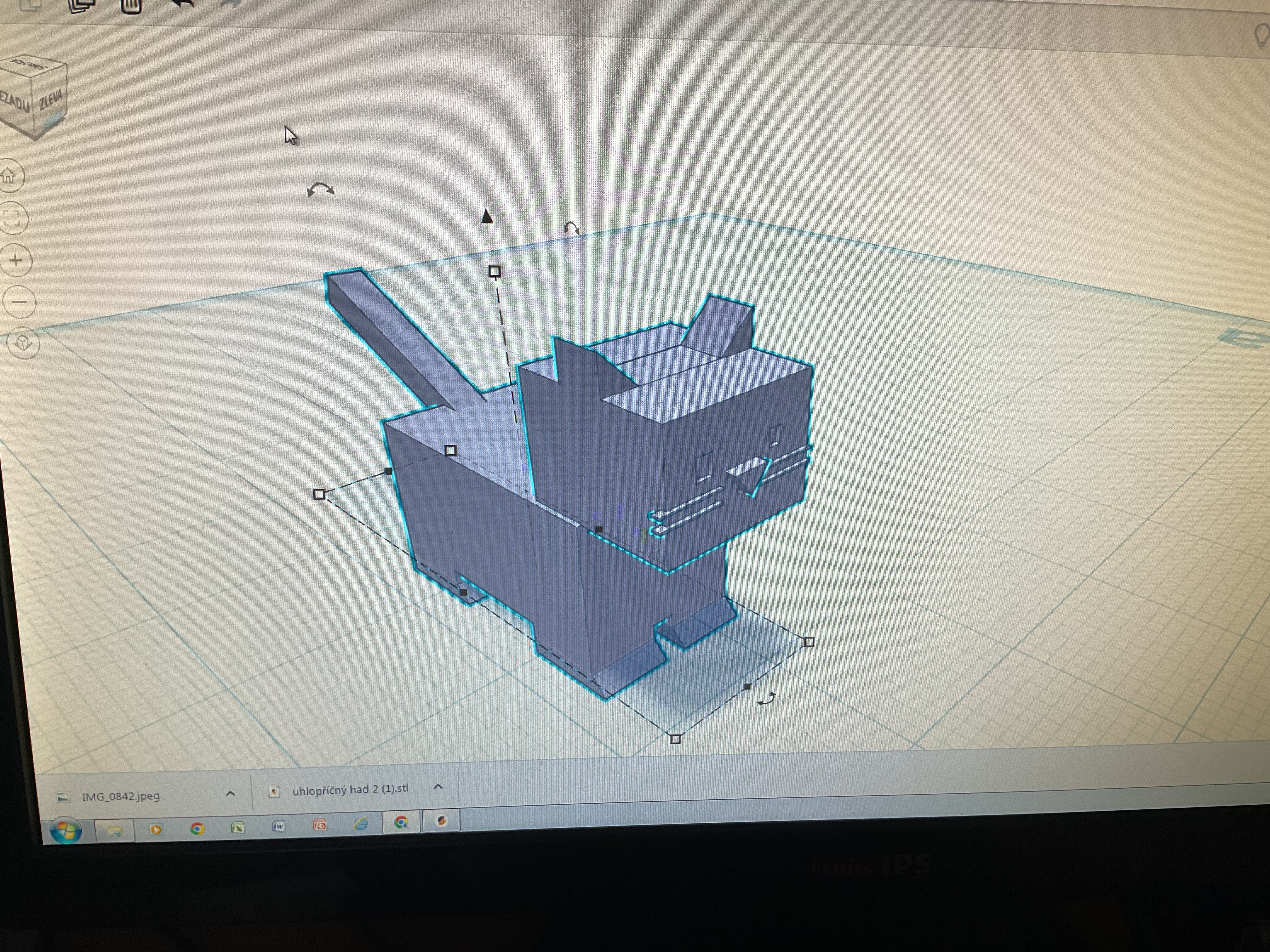
Task: Expand options for IMG_0842.jpeg download
Action: click(231, 794)
